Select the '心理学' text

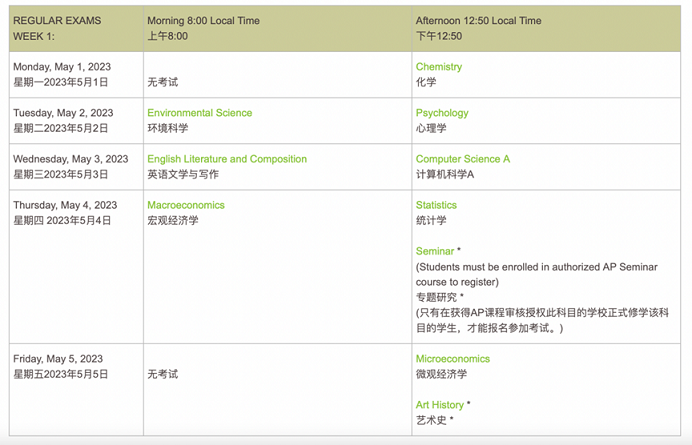[431, 128]
